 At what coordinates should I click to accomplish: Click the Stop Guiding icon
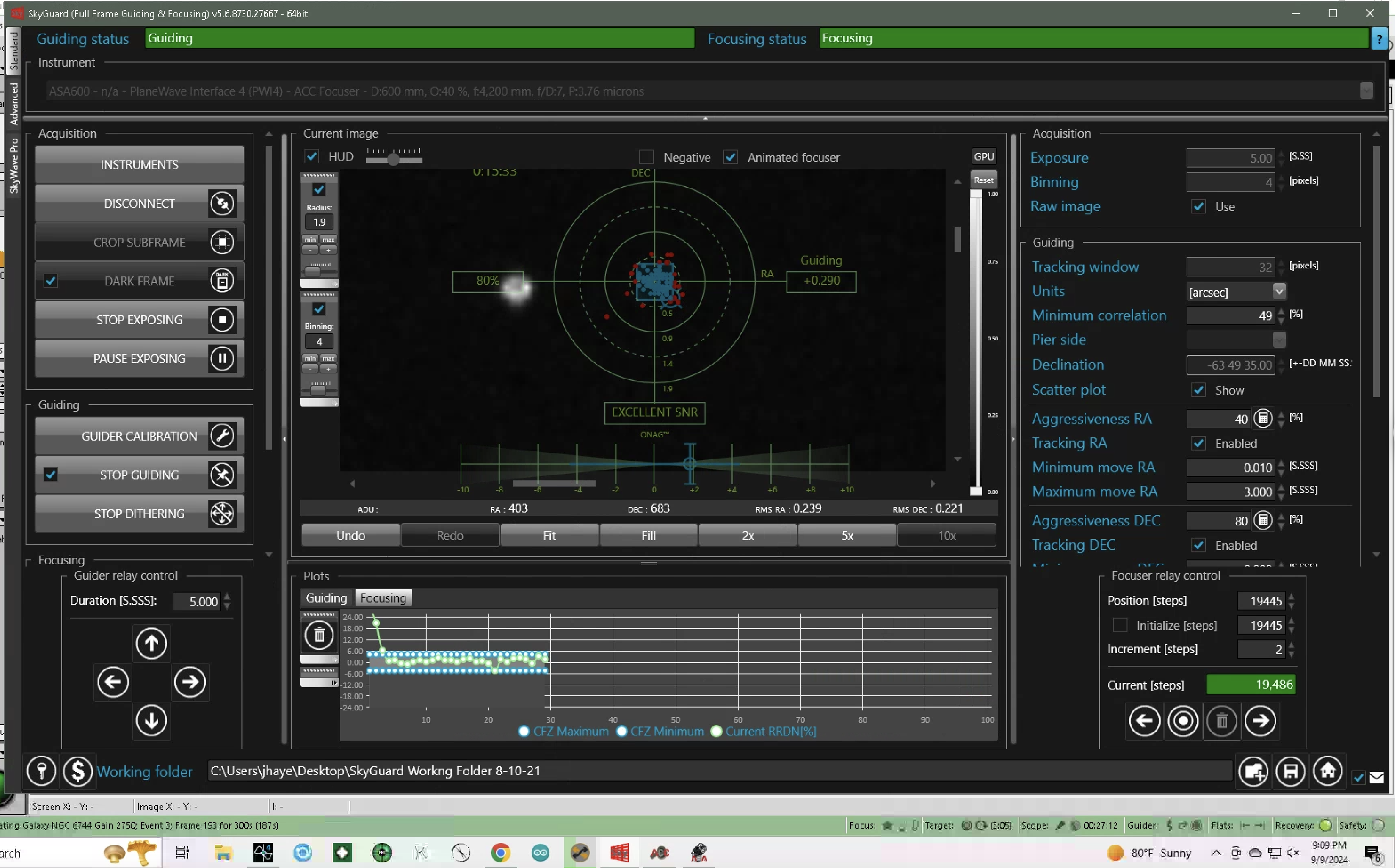(222, 475)
